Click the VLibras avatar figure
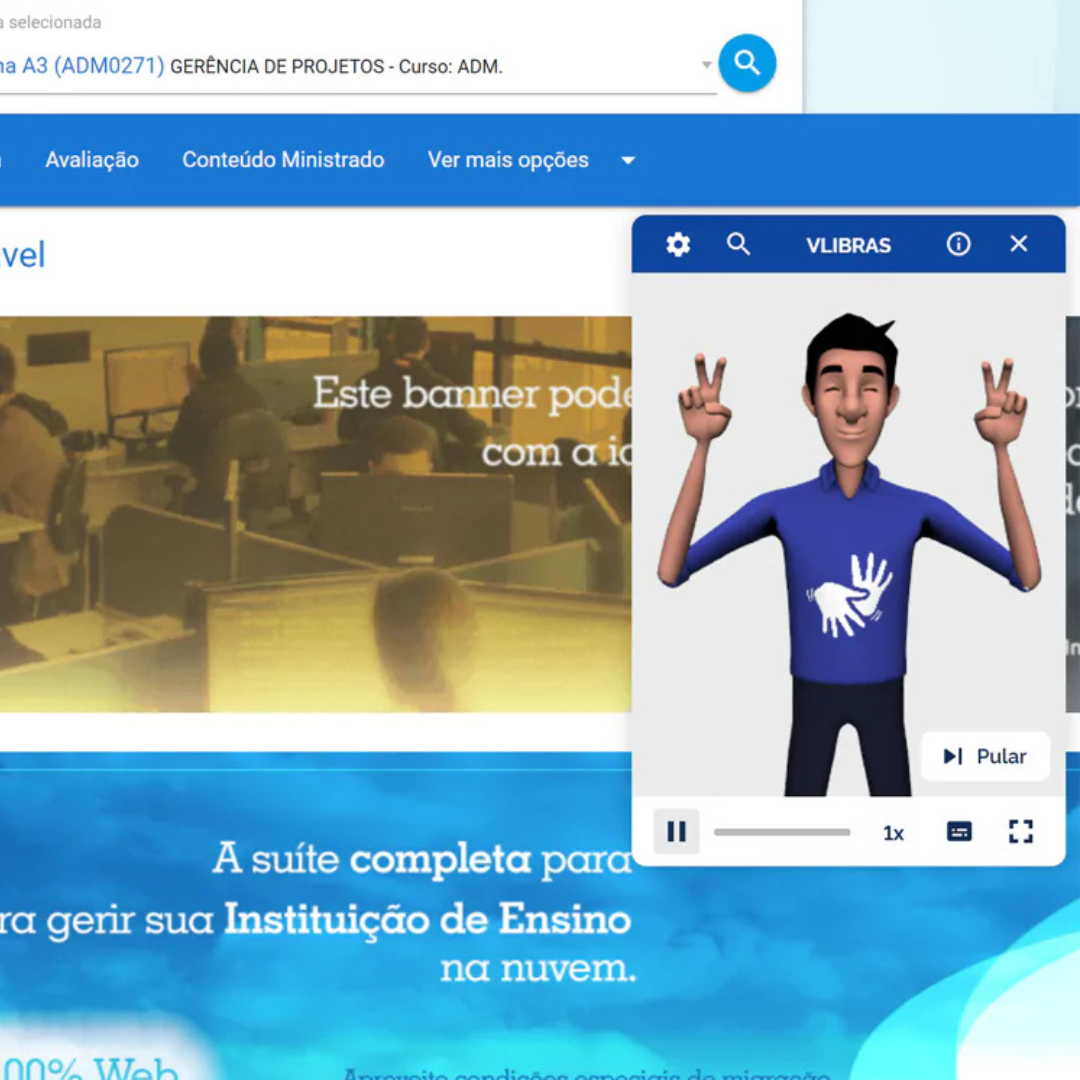The height and width of the screenshot is (1080, 1080). pos(849,554)
